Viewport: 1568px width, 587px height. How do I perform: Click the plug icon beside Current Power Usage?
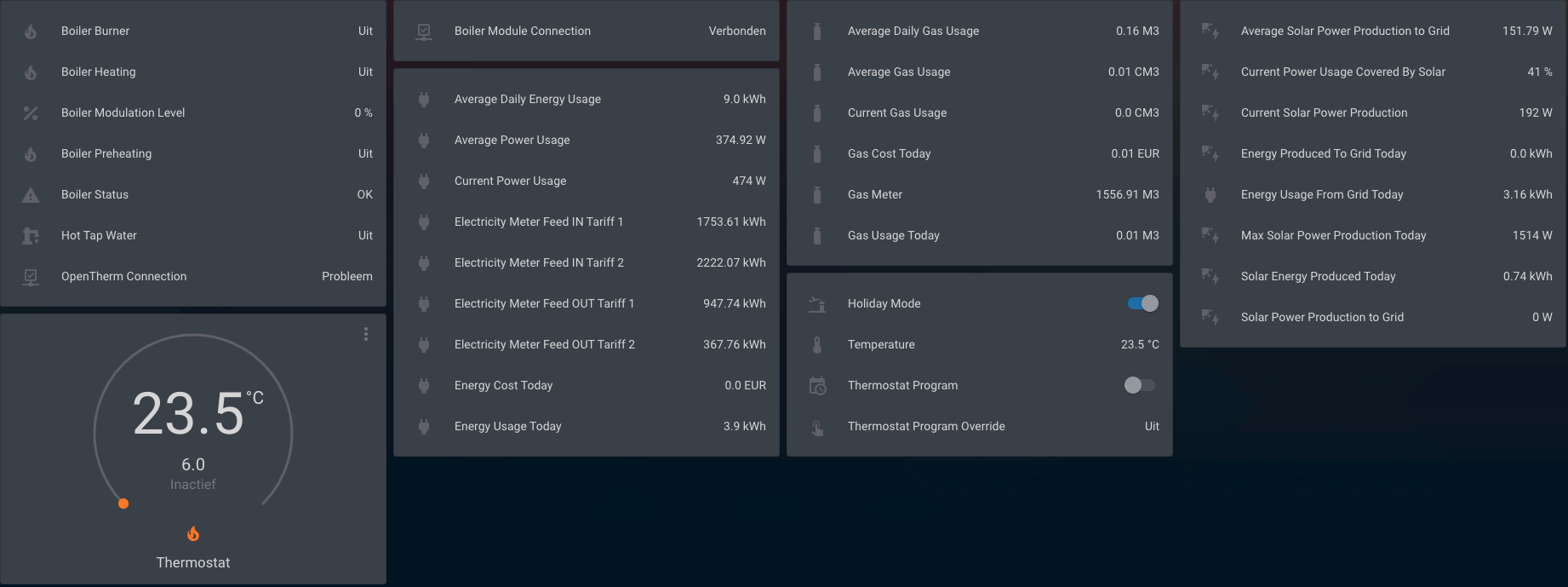[x=424, y=181]
